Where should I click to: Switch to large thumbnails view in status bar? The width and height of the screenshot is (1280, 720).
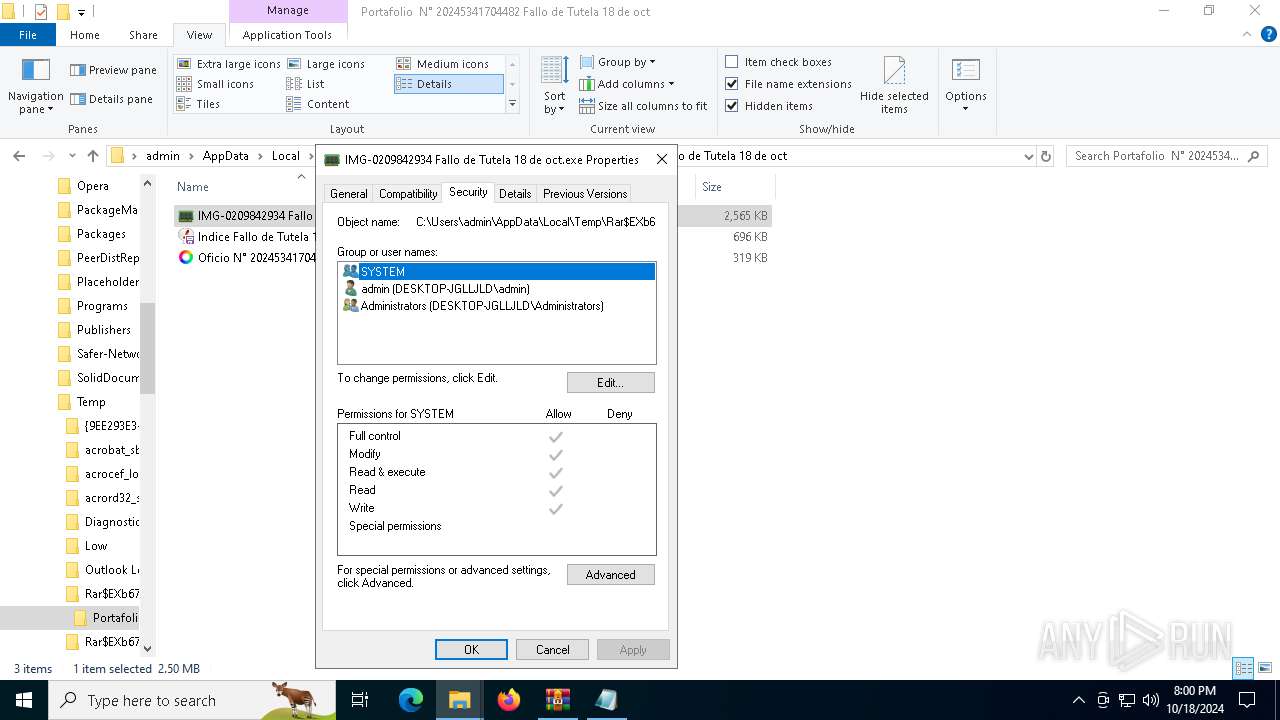(1265, 668)
